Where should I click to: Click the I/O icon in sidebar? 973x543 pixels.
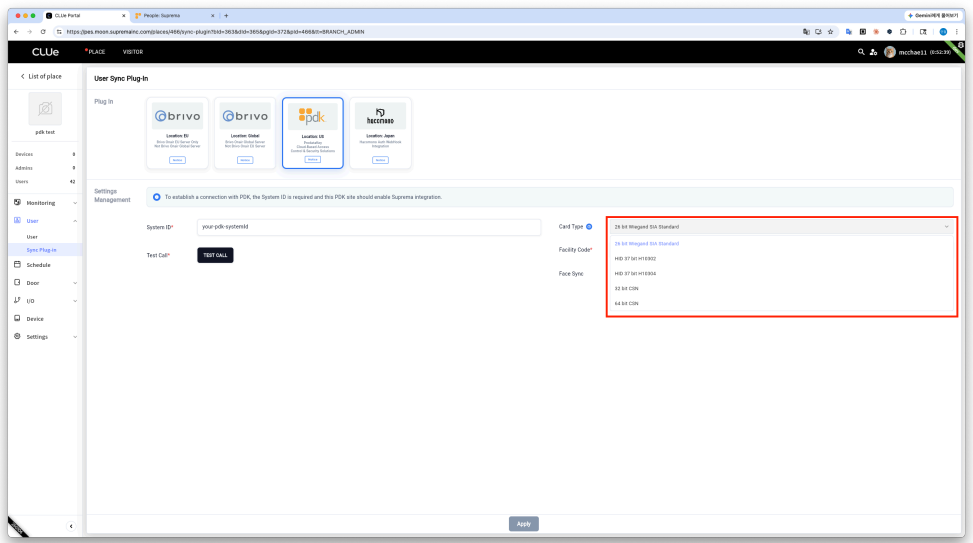[17, 300]
